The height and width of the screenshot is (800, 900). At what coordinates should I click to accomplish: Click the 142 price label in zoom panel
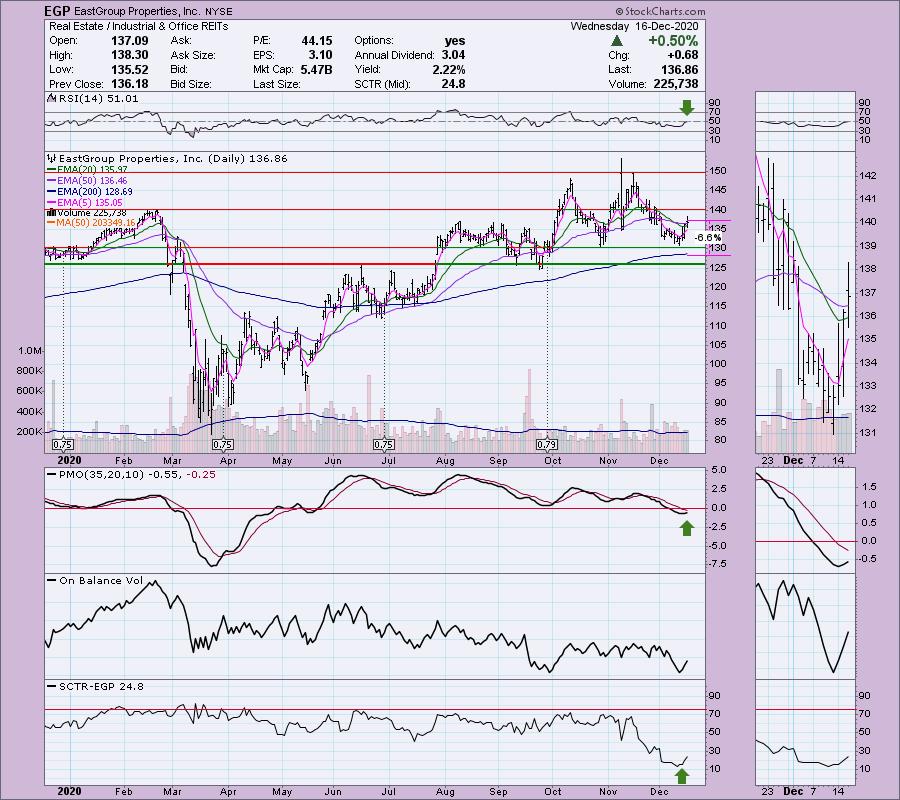click(x=869, y=175)
